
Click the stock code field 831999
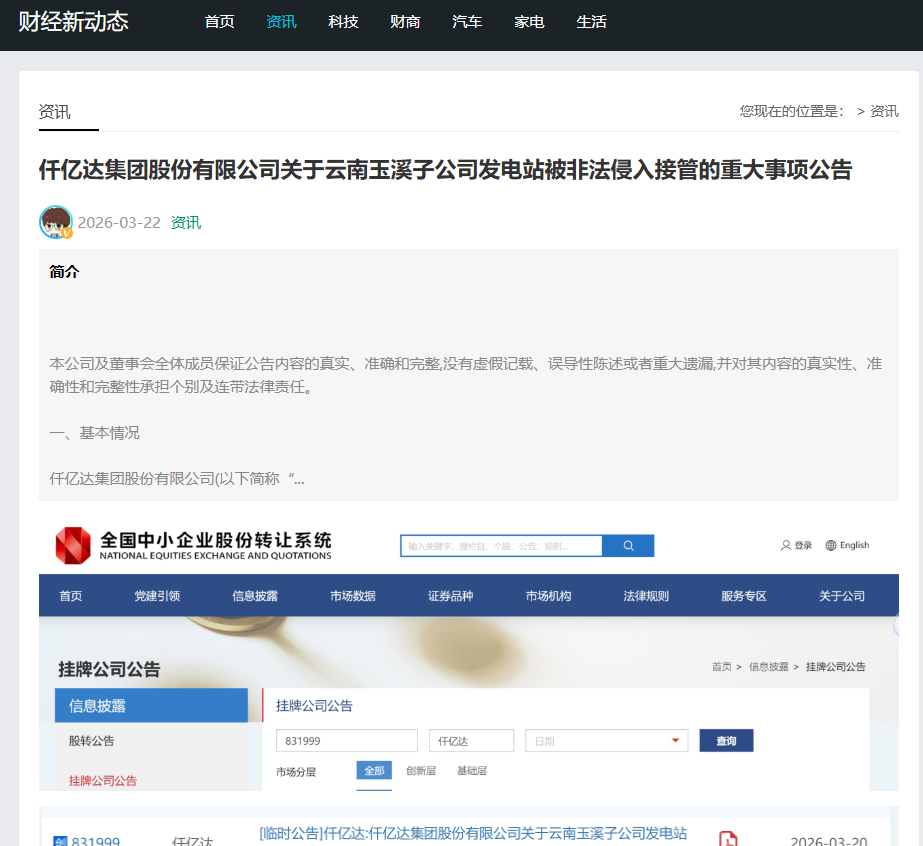point(347,741)
